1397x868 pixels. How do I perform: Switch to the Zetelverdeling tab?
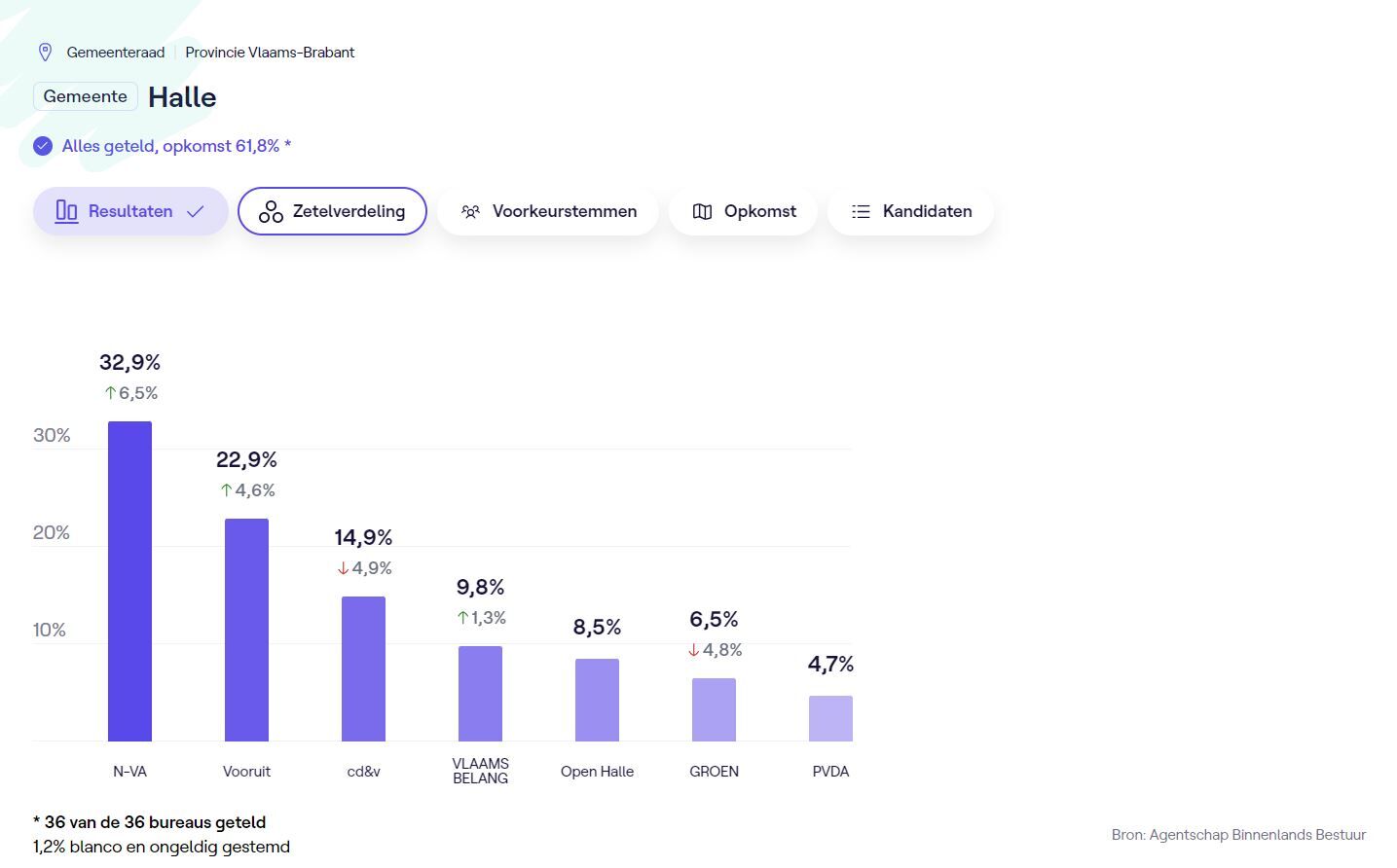pos(332,211)
